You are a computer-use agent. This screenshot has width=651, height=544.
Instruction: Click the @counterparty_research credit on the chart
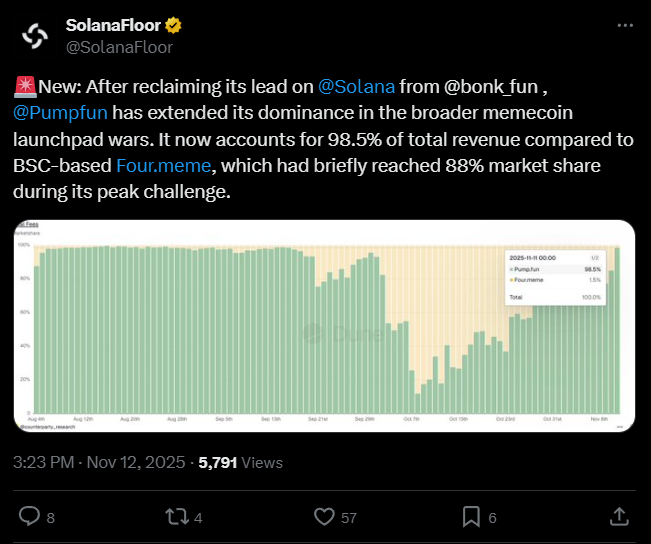pos(49,426)
